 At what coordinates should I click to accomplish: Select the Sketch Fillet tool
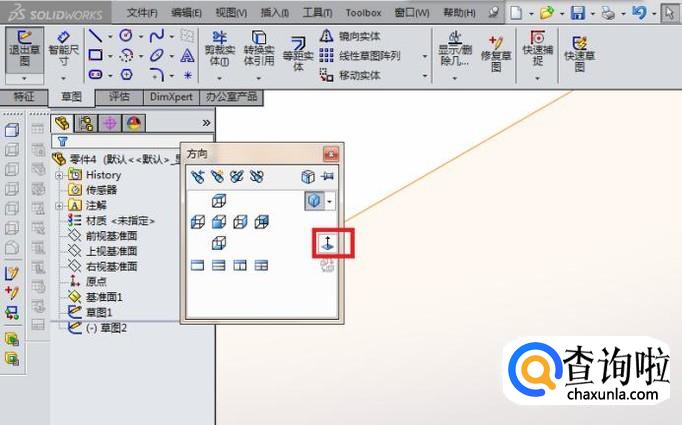pos(157,75)
